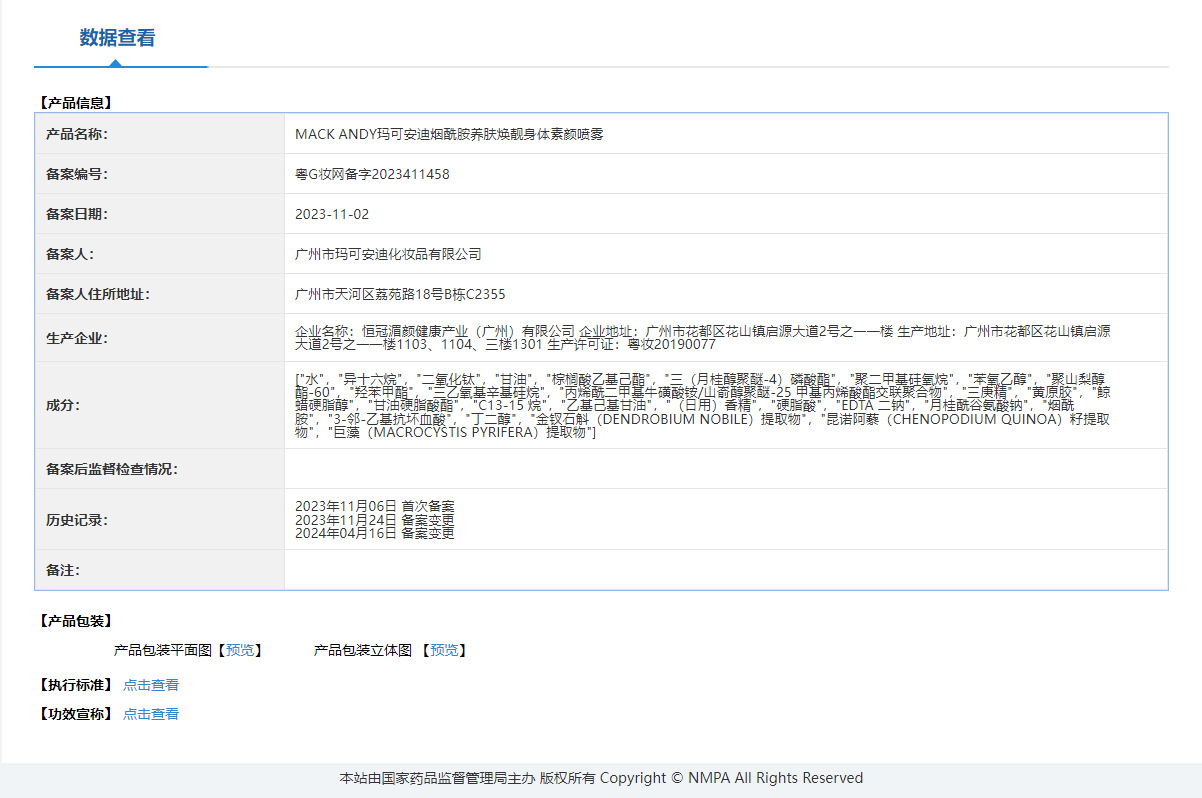Click the 备案人 row label
The image size is (1202, 798).
point(70,254)
